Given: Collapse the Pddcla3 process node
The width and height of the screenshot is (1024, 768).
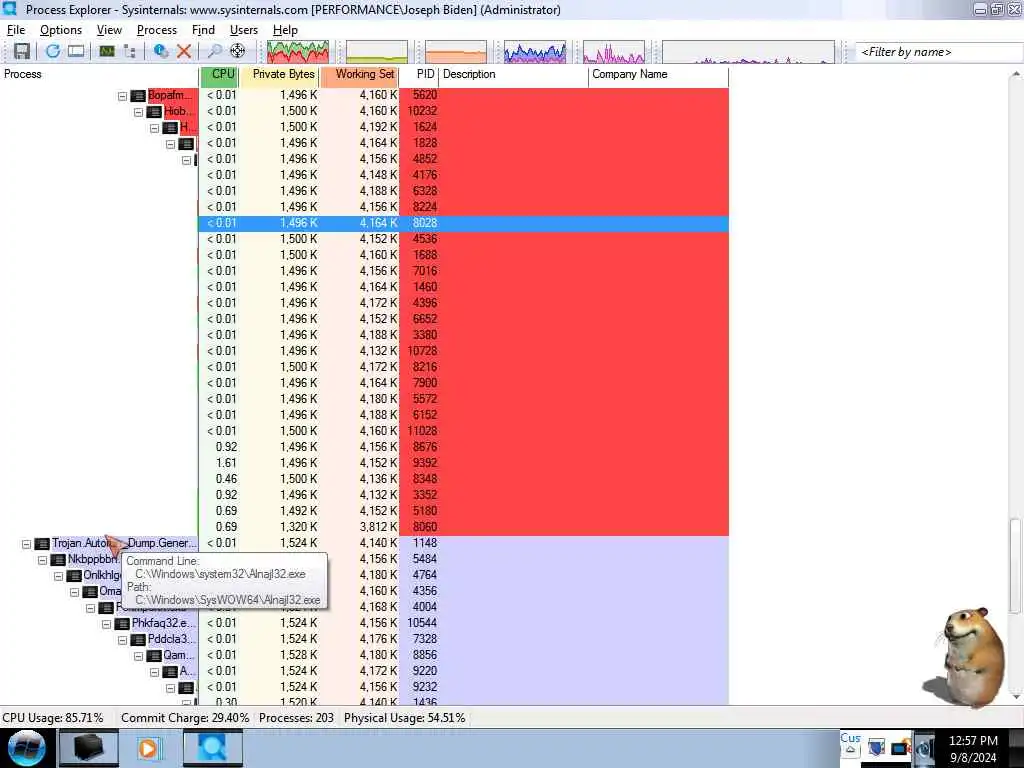Looking at the screenshot, I should click(x=122, y=640).
